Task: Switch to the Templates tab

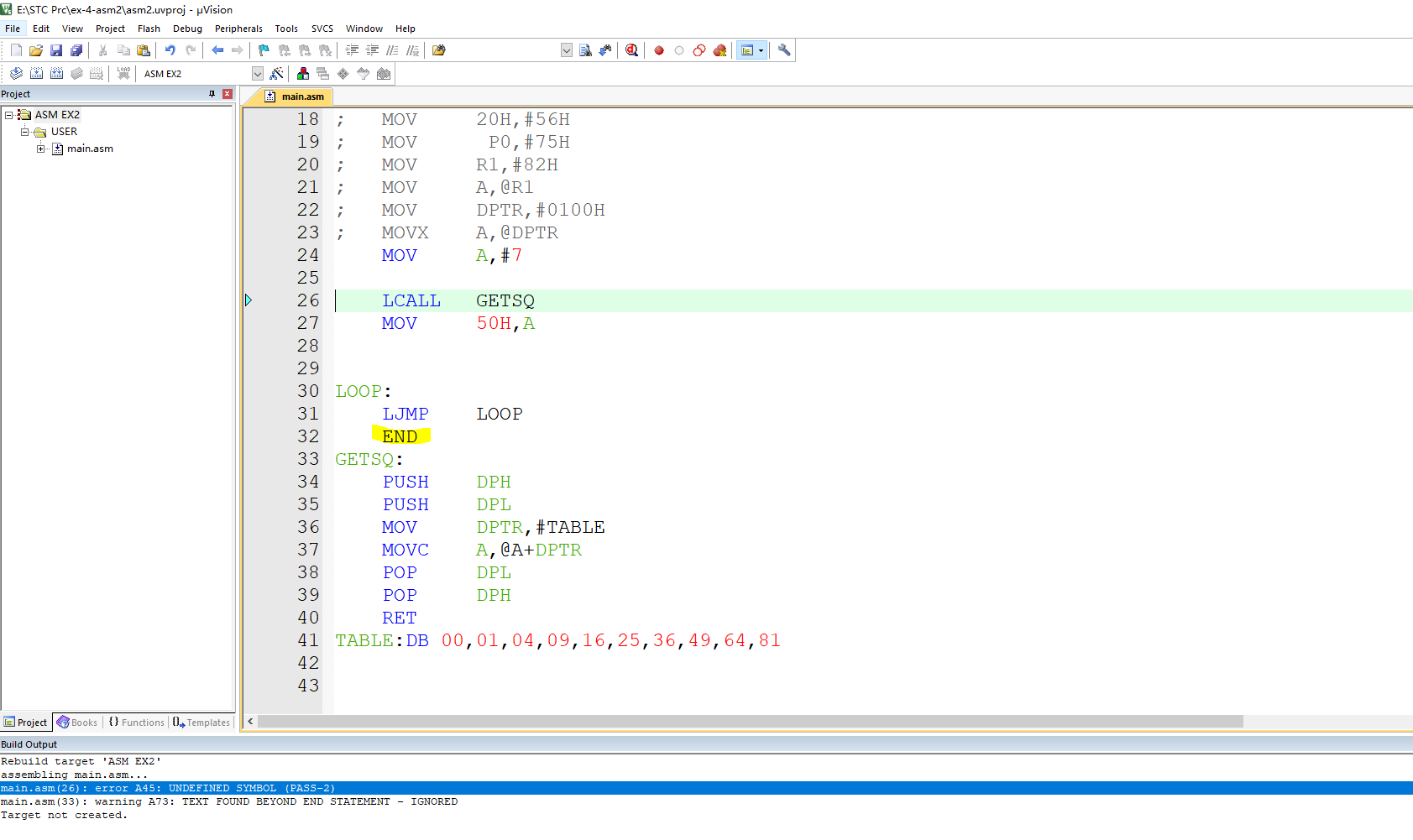Action: pyautogui.click(x=201, y=723)
